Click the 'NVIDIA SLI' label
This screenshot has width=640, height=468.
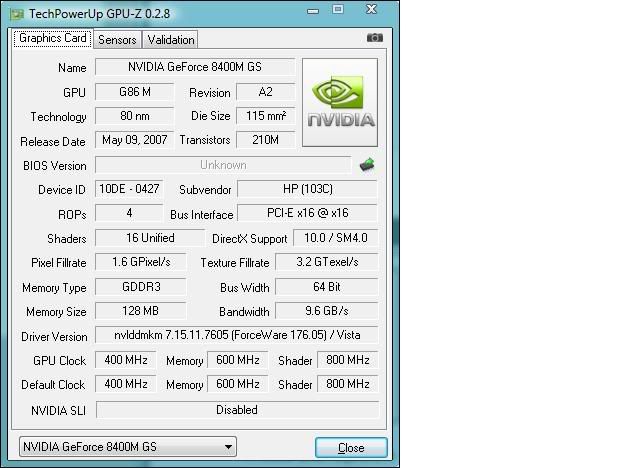coord(58,411)
